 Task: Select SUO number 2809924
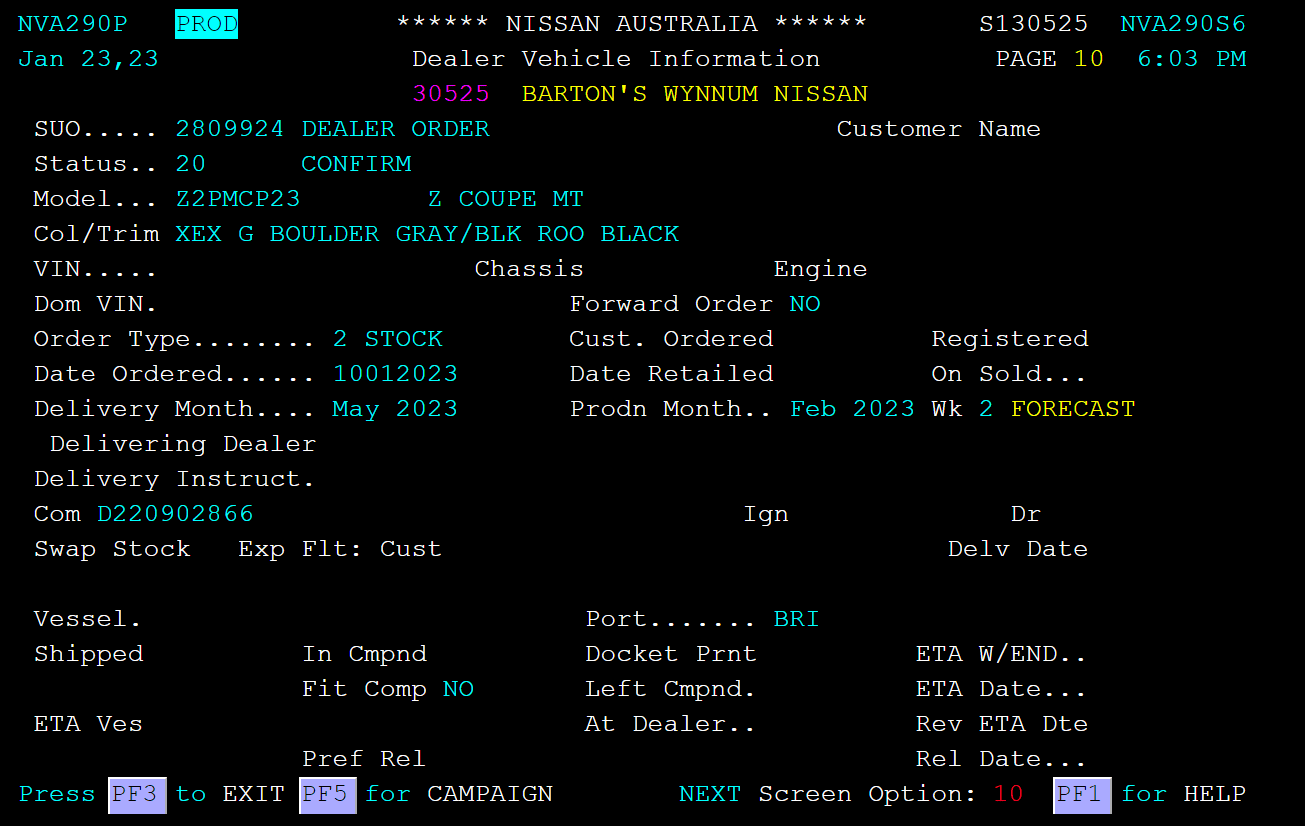[230, 129]
